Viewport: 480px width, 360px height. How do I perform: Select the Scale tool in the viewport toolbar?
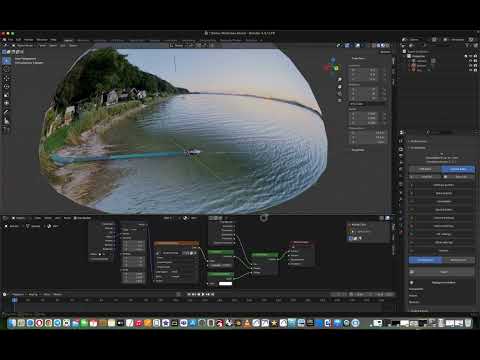(6, 95)
